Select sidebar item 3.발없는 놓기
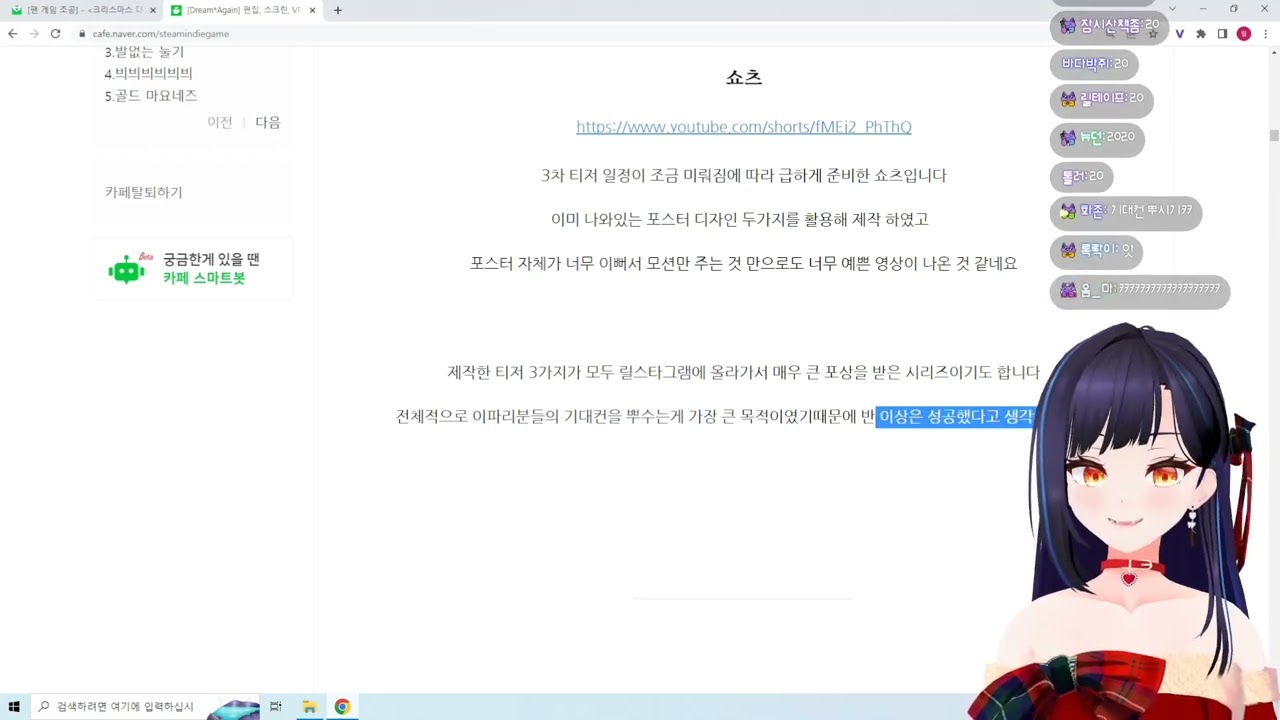Image resolution: width=1280 pixels, height=720 pixels. click(144, 51)
